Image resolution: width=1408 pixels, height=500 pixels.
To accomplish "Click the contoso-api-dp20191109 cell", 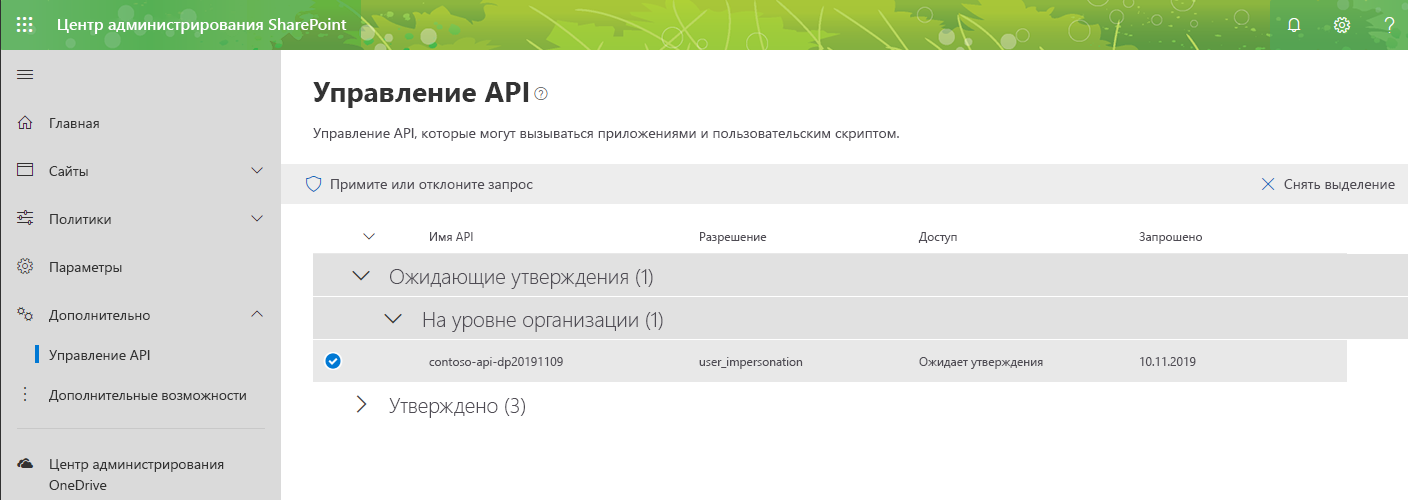I will pos(496,362).
